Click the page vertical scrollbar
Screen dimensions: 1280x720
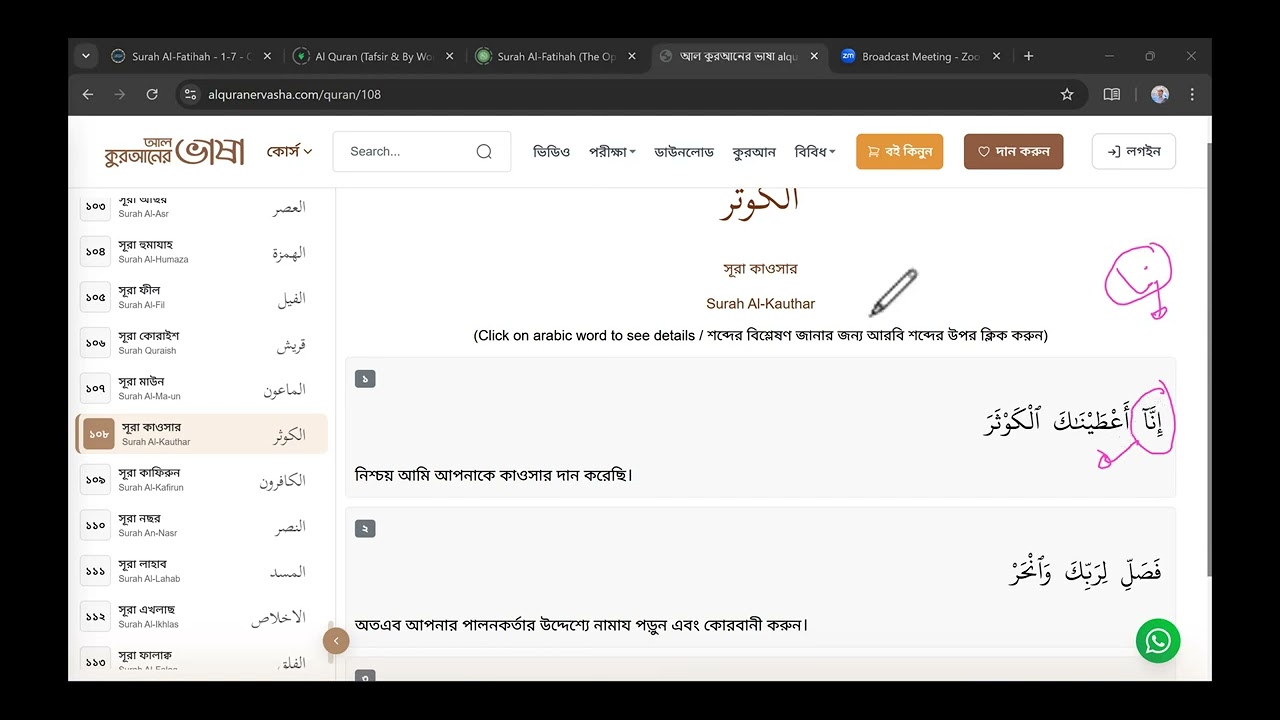click(1208, 360)
